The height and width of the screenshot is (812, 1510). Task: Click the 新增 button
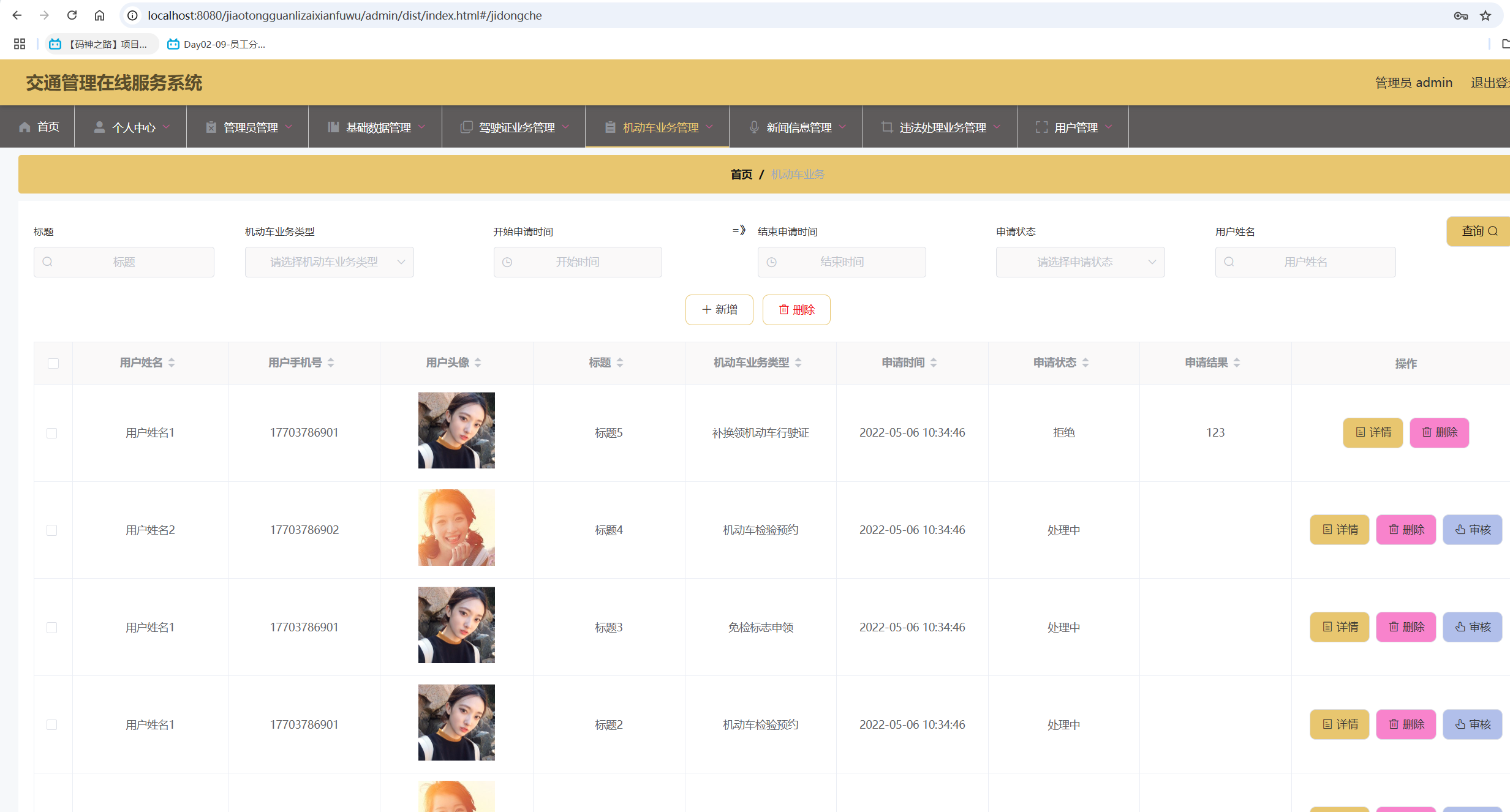pos(719,310)
